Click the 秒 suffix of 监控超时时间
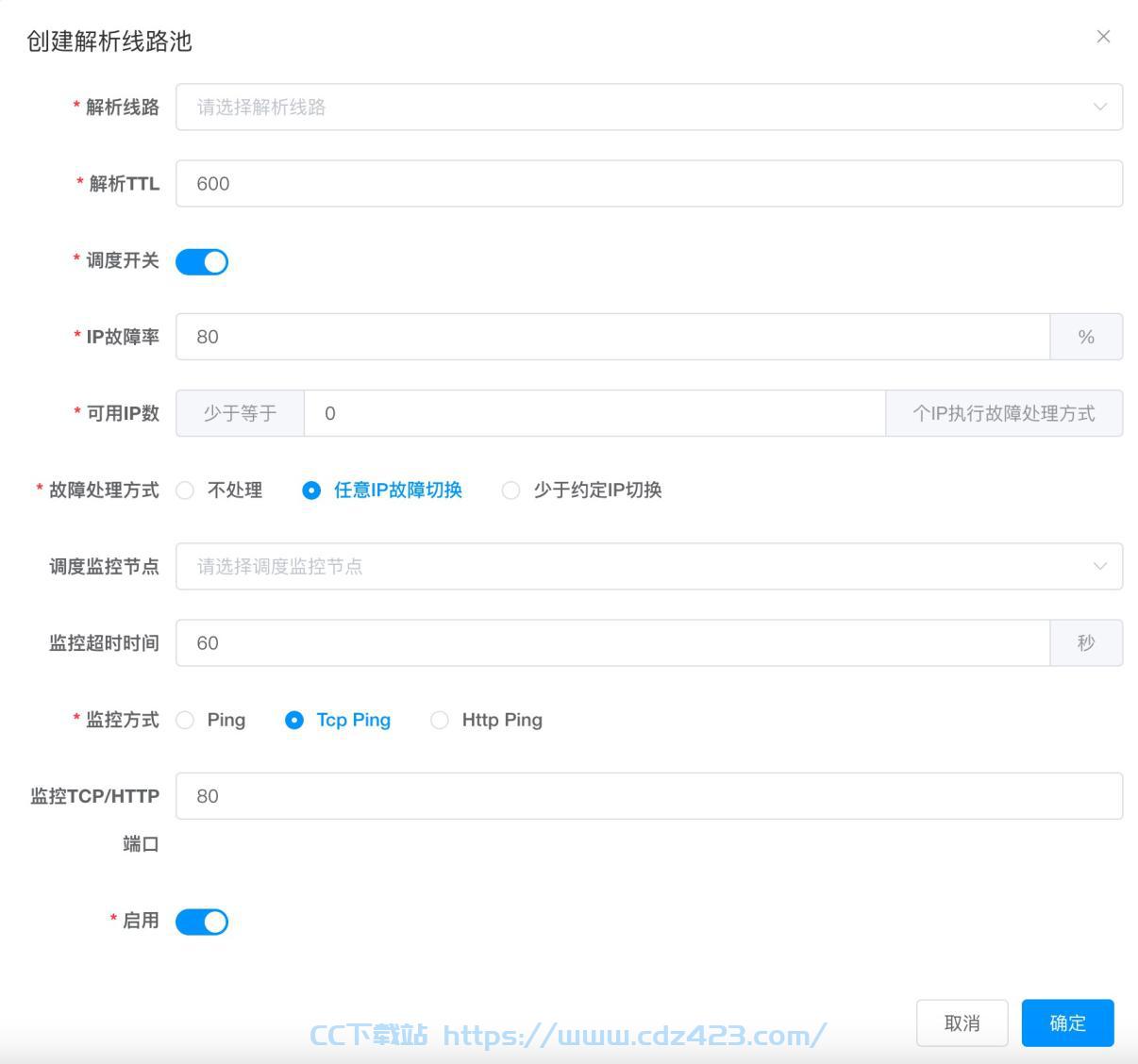Screen dimensions: 1138x1064 pos(1086,642)
